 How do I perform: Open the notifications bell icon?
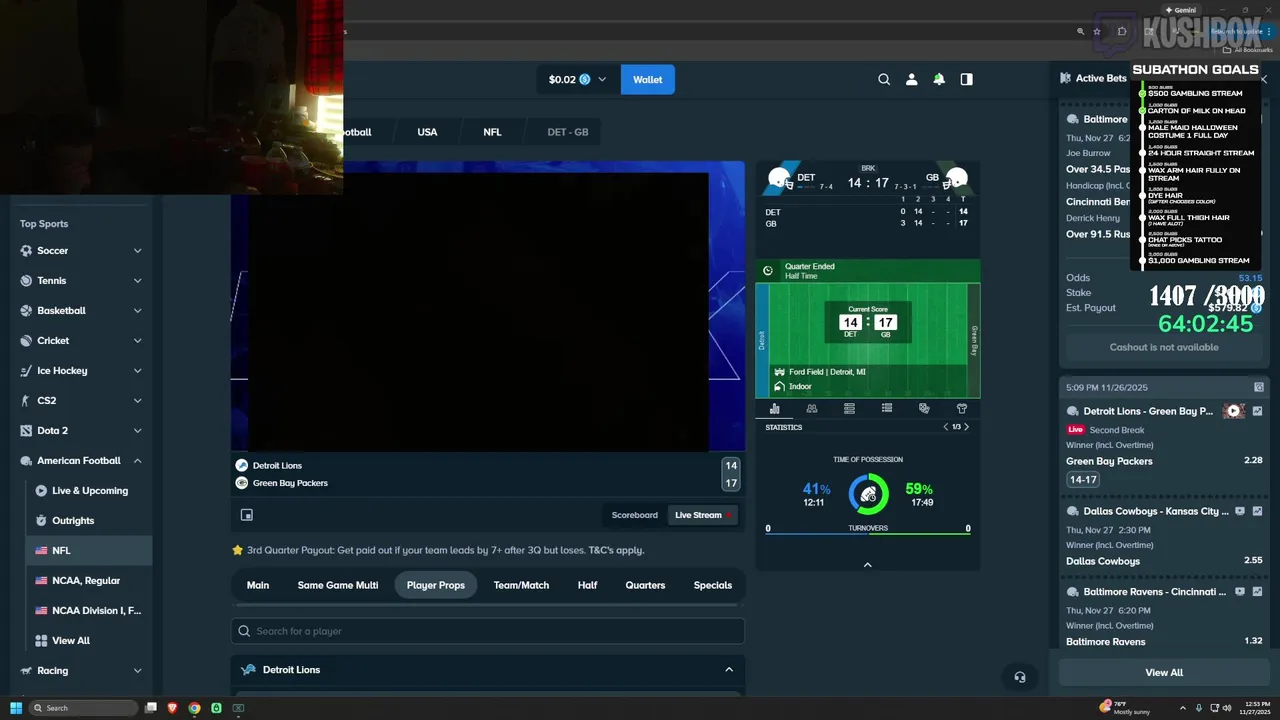939,79
